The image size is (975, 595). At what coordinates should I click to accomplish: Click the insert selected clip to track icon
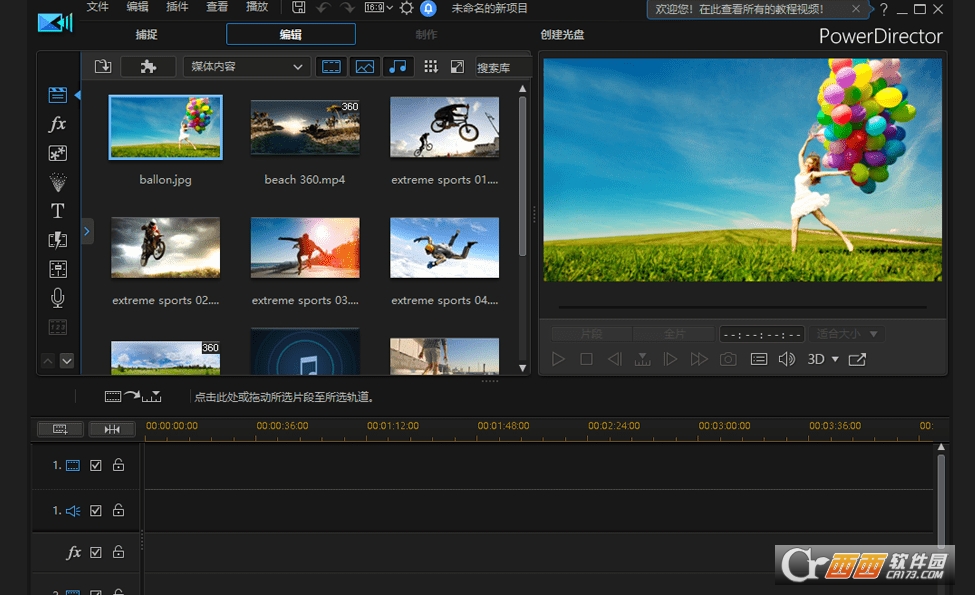pyautogui.click(x=133, y=396)
